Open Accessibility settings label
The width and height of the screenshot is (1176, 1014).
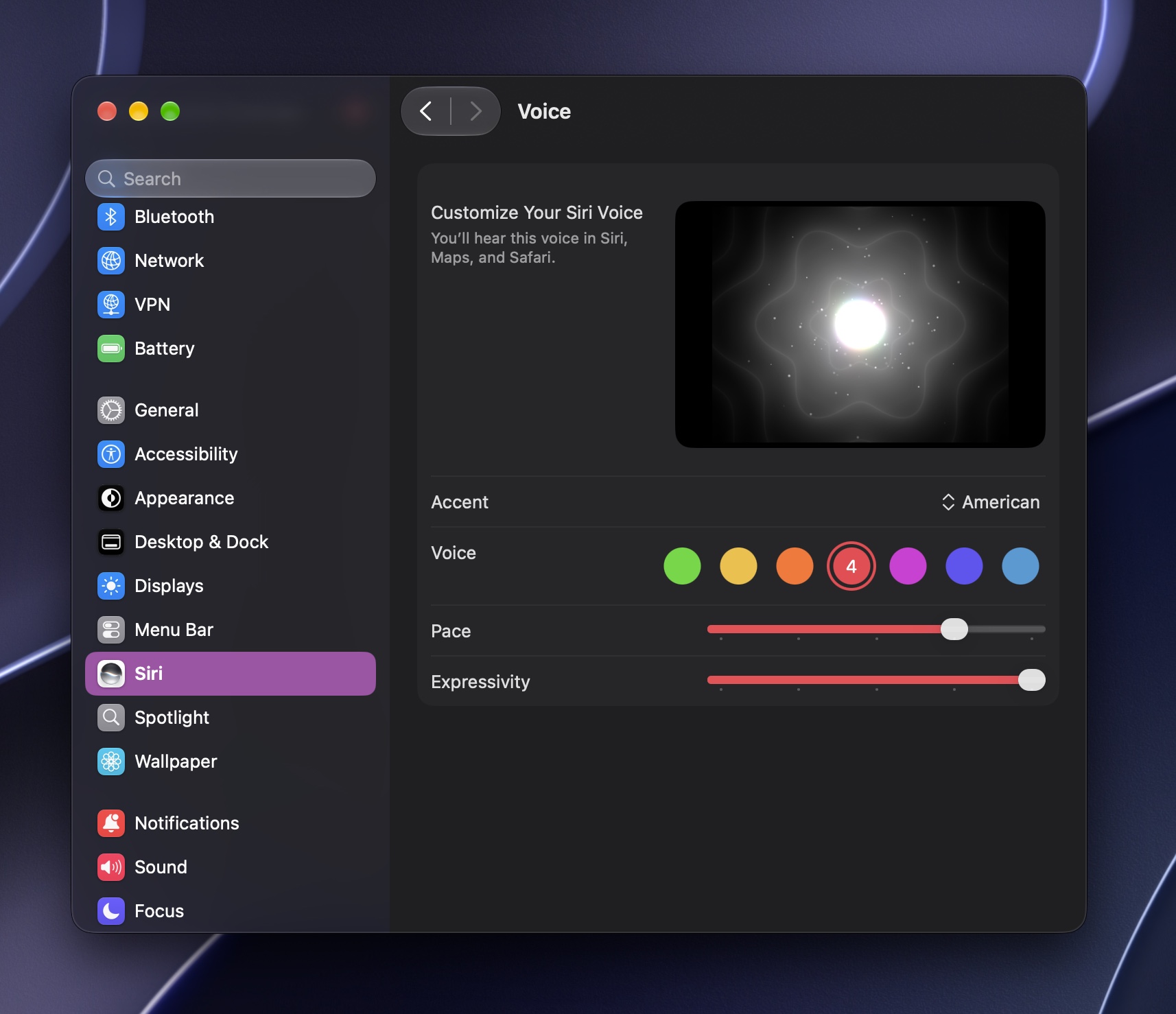(x=186, y=454)
